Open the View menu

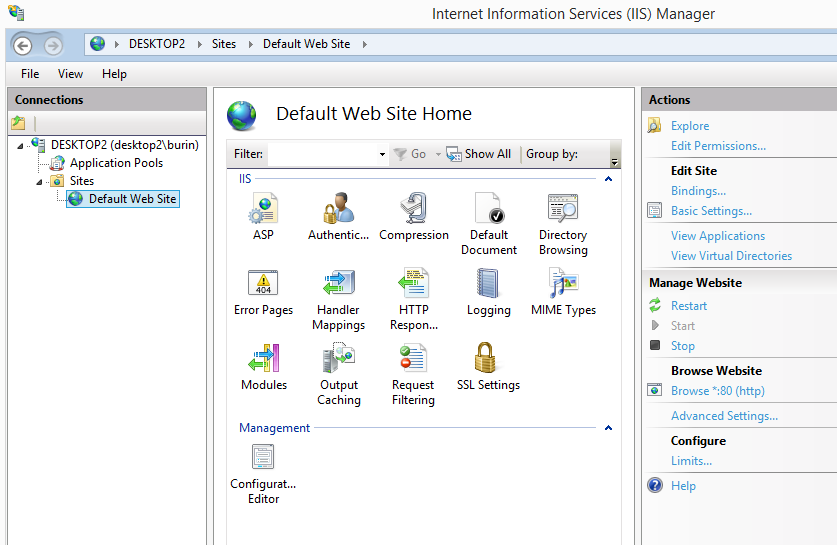tap(70, 74)
